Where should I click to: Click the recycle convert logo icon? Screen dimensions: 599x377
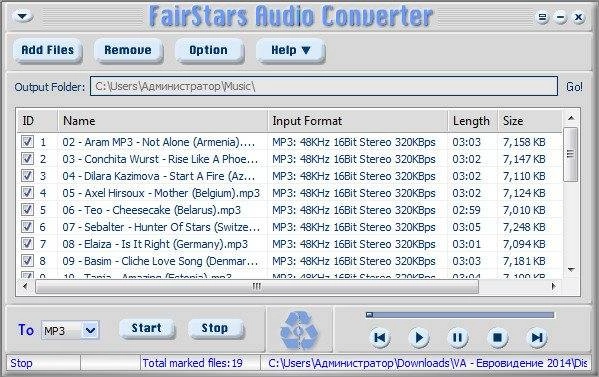tap(299, 330)
